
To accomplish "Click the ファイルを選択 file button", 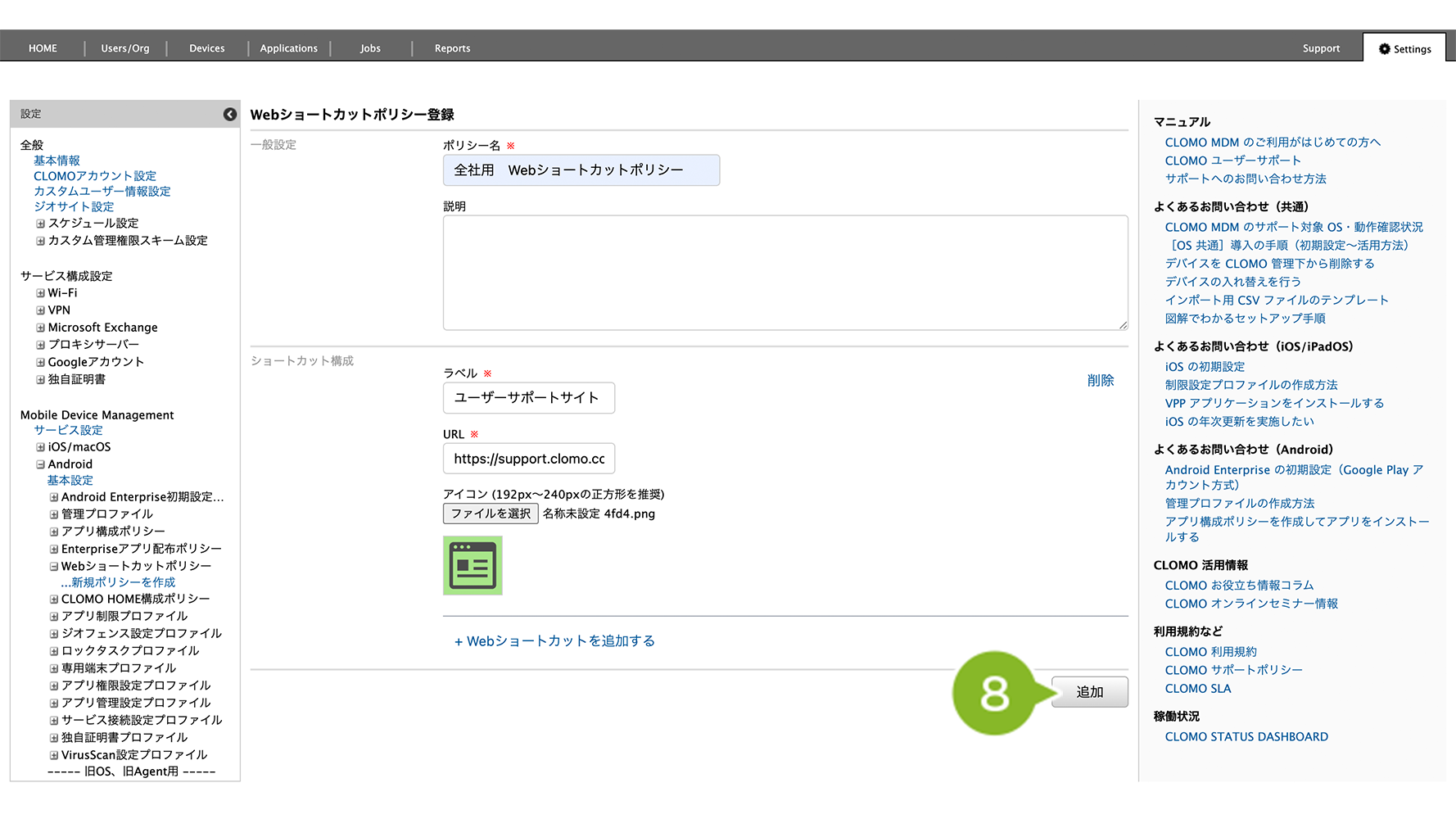I will coord(491,514).
